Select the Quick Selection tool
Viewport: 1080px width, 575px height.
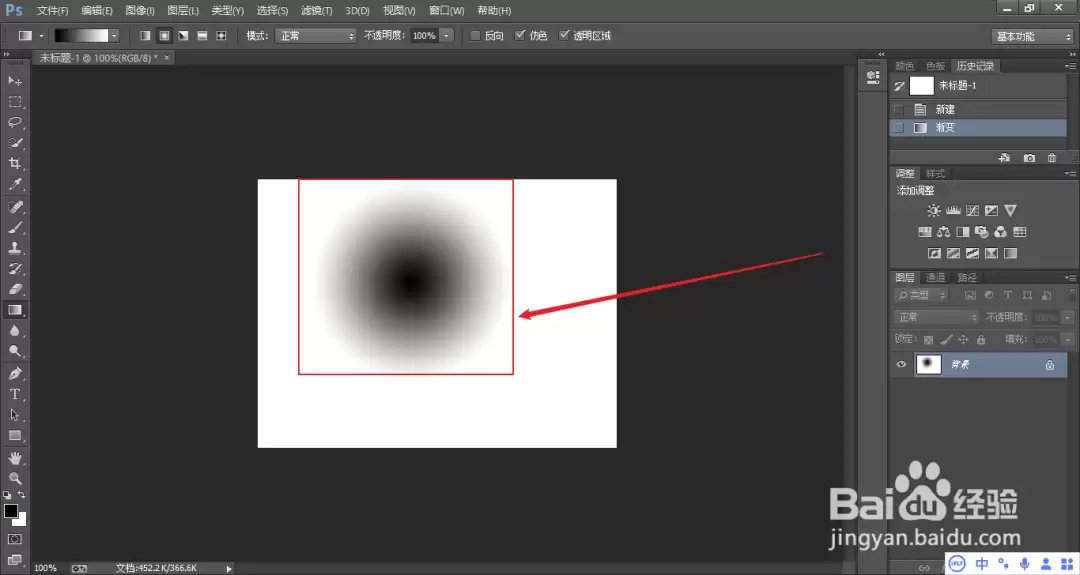(x=15, y=143)
